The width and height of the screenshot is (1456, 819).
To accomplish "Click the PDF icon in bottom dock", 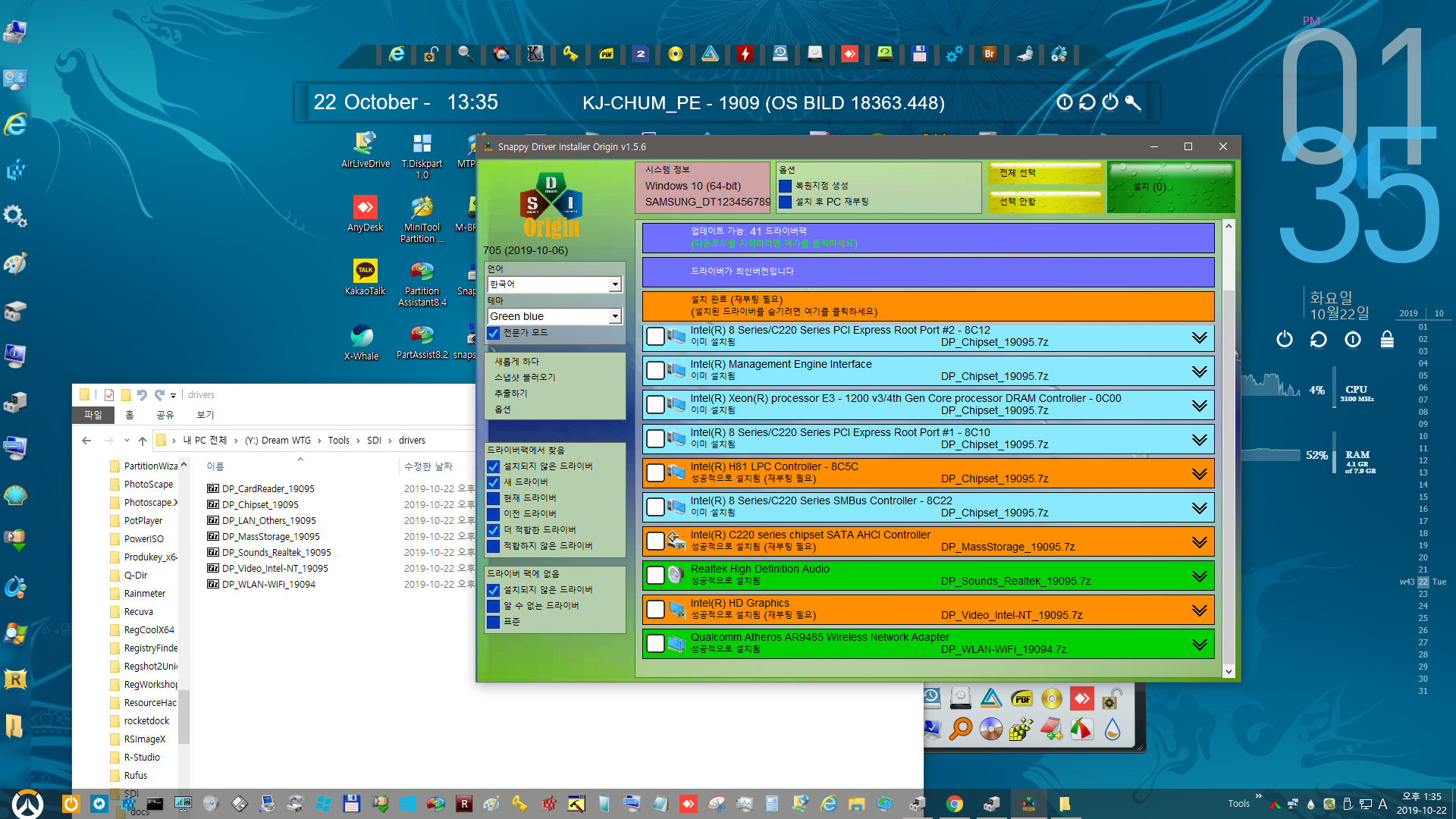I will 1021,698.
